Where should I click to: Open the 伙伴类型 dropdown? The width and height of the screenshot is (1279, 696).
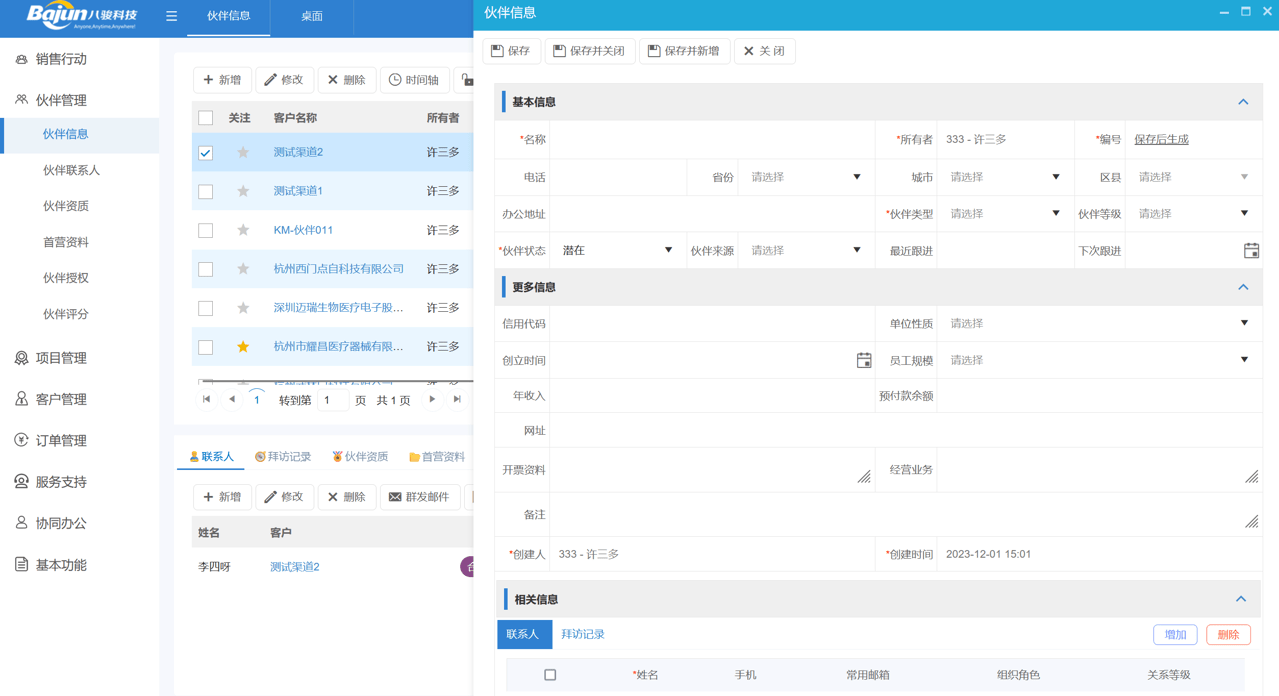[x=1004, y=214]
